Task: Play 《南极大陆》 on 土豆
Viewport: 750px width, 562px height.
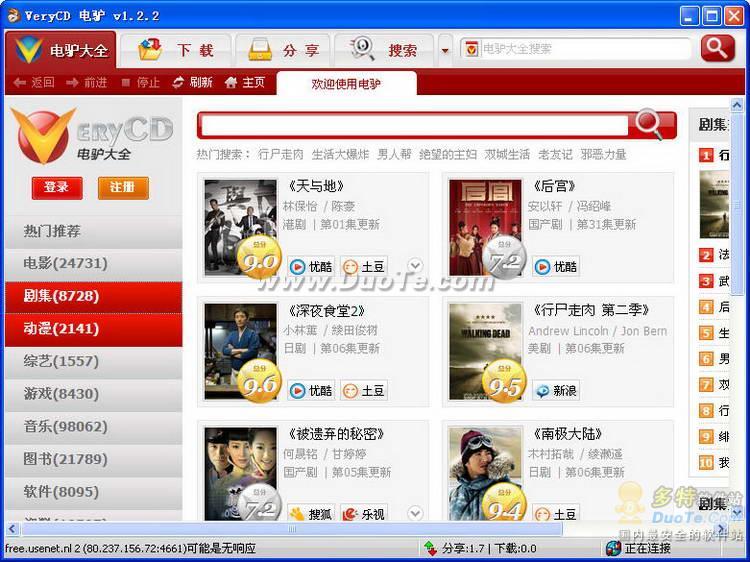Action: pos(555,513)
